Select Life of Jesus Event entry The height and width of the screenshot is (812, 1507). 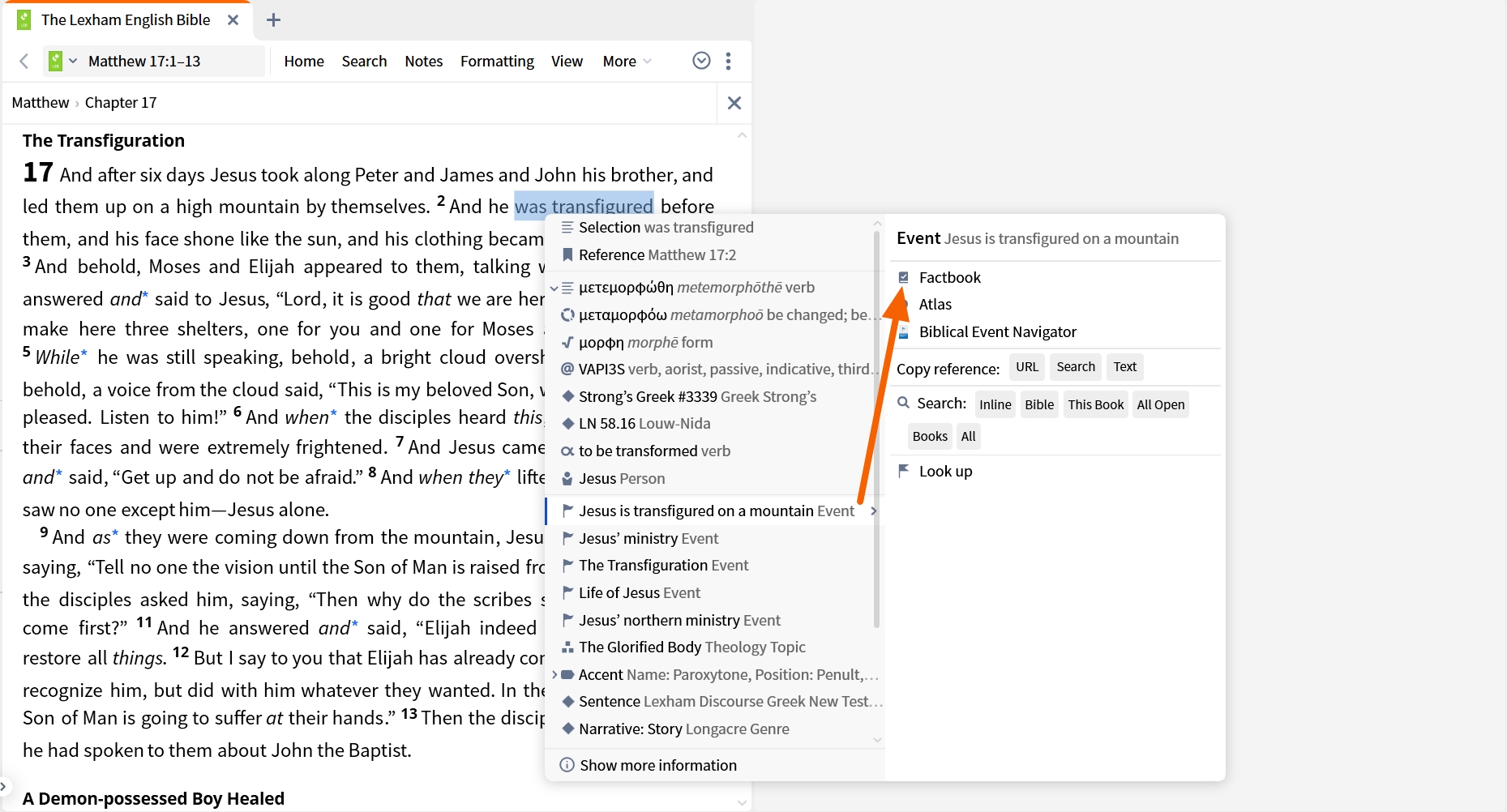[713, 592]
